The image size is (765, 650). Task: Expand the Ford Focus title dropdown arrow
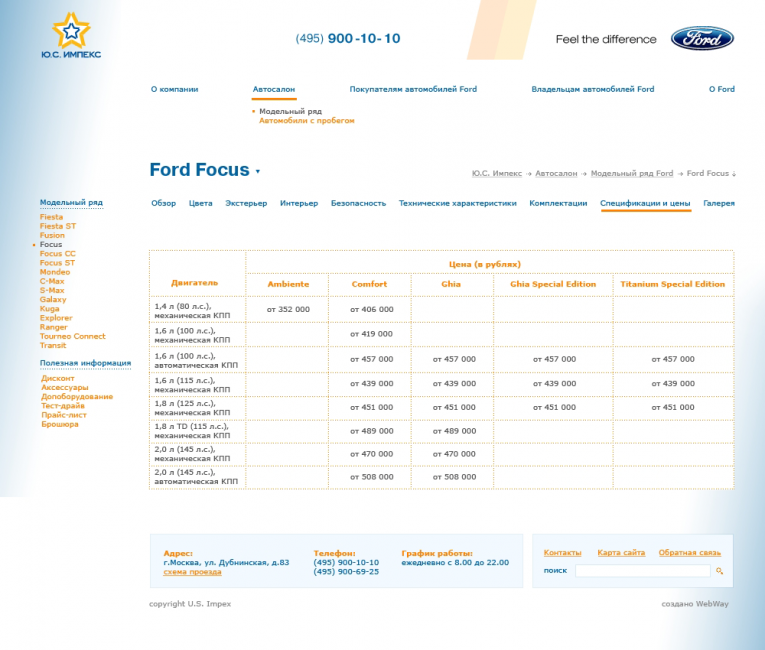tap(258, 171)
